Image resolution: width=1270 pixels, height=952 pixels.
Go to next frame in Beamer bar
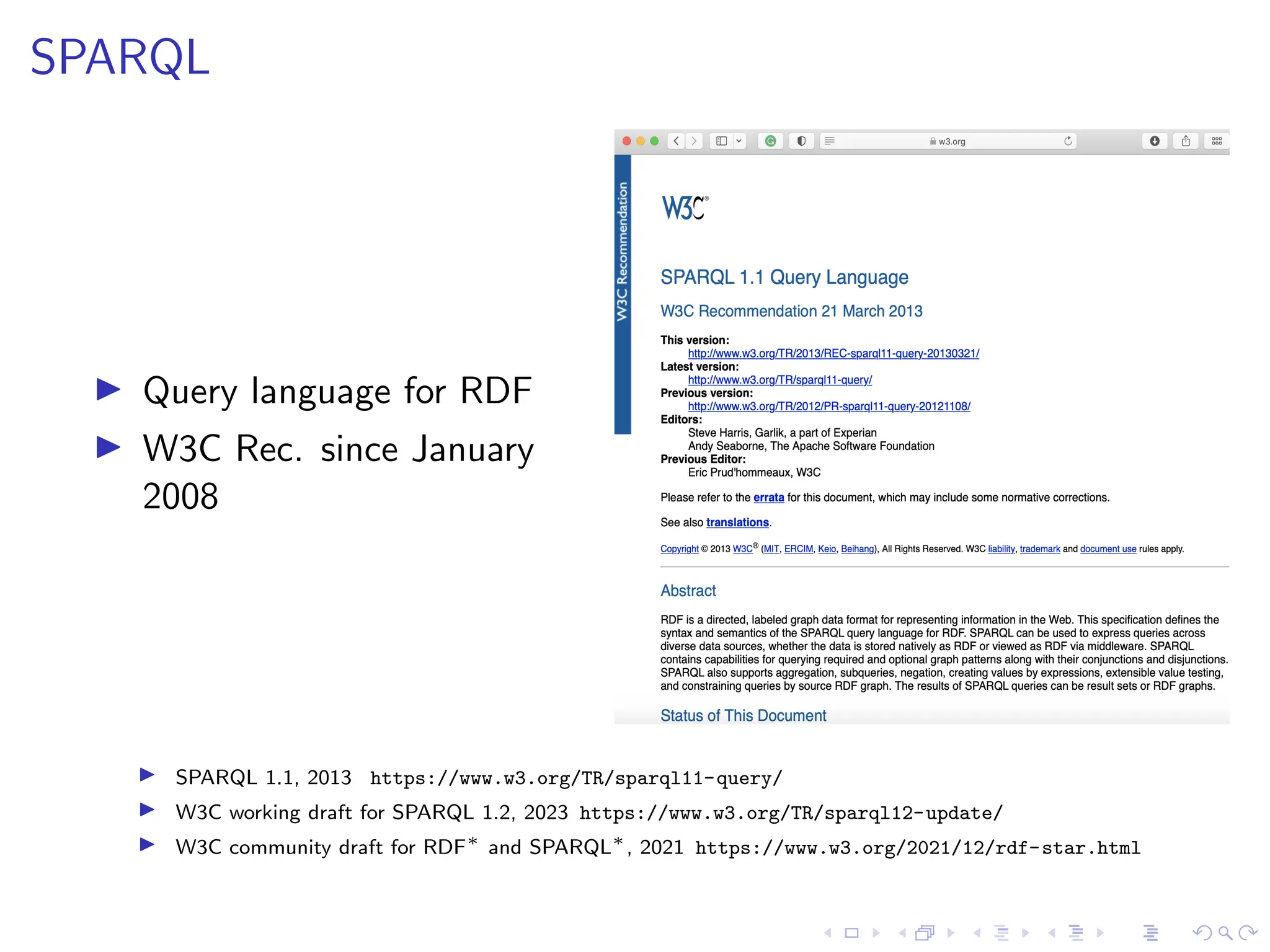point(951,933)
